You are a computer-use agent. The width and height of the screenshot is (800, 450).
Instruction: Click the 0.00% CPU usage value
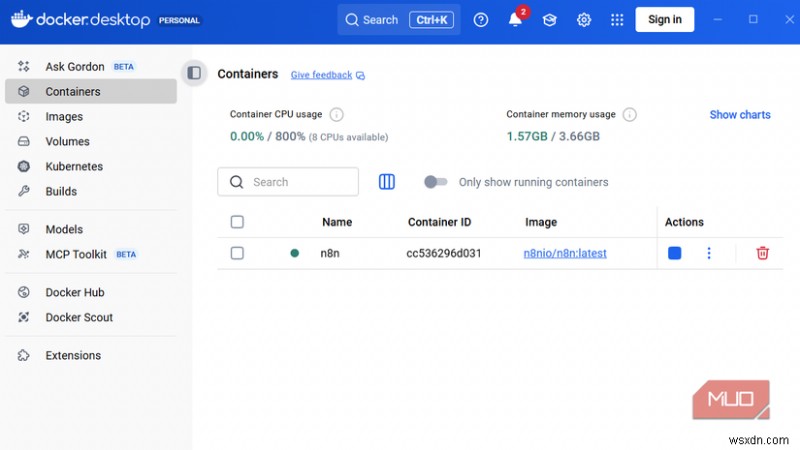[x=247, y=136]
